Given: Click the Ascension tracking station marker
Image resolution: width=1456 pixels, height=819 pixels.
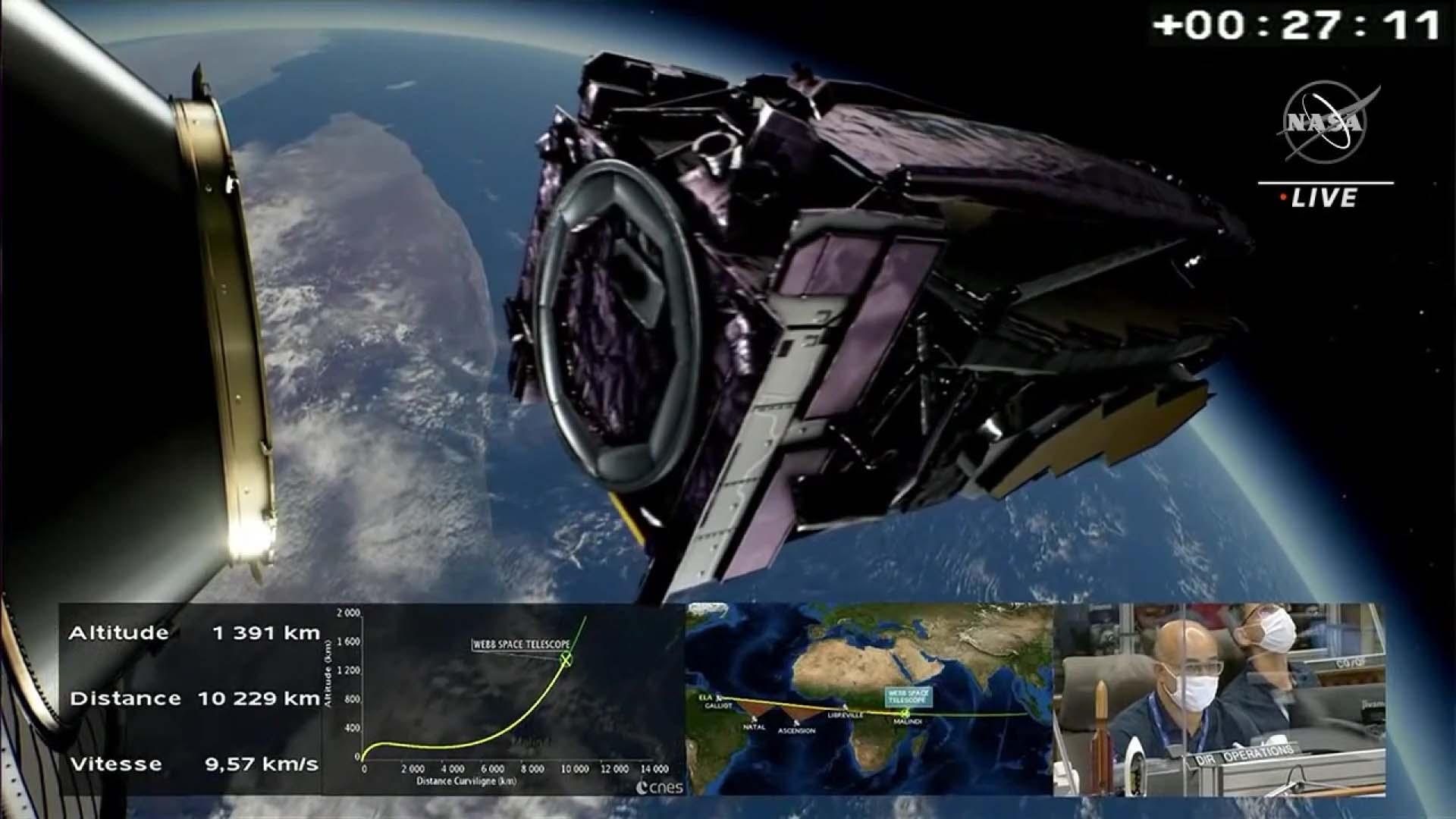Looking at the screenshot, I should 796,722.
